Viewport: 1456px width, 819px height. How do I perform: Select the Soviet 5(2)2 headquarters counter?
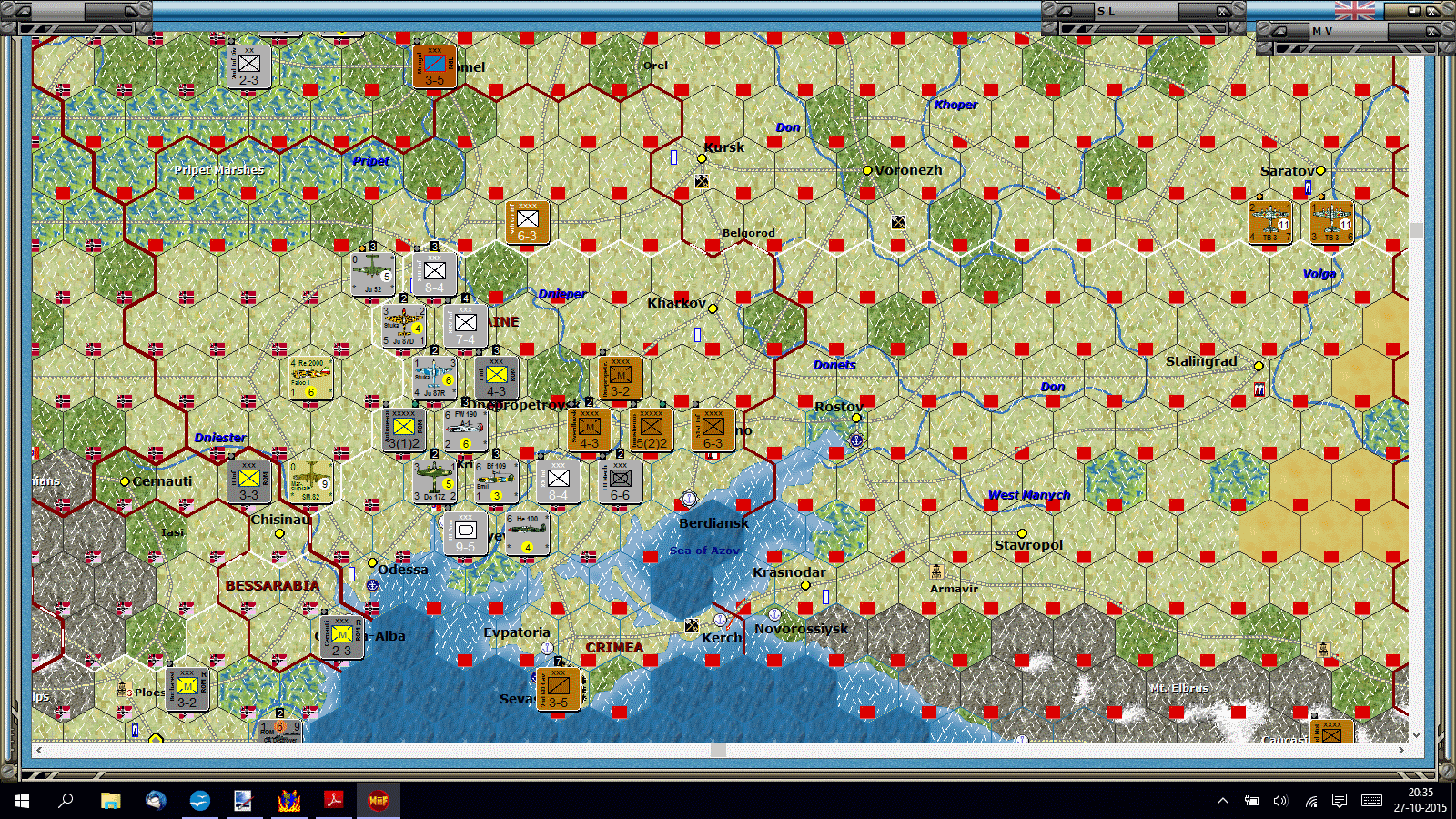coord(651,430)
